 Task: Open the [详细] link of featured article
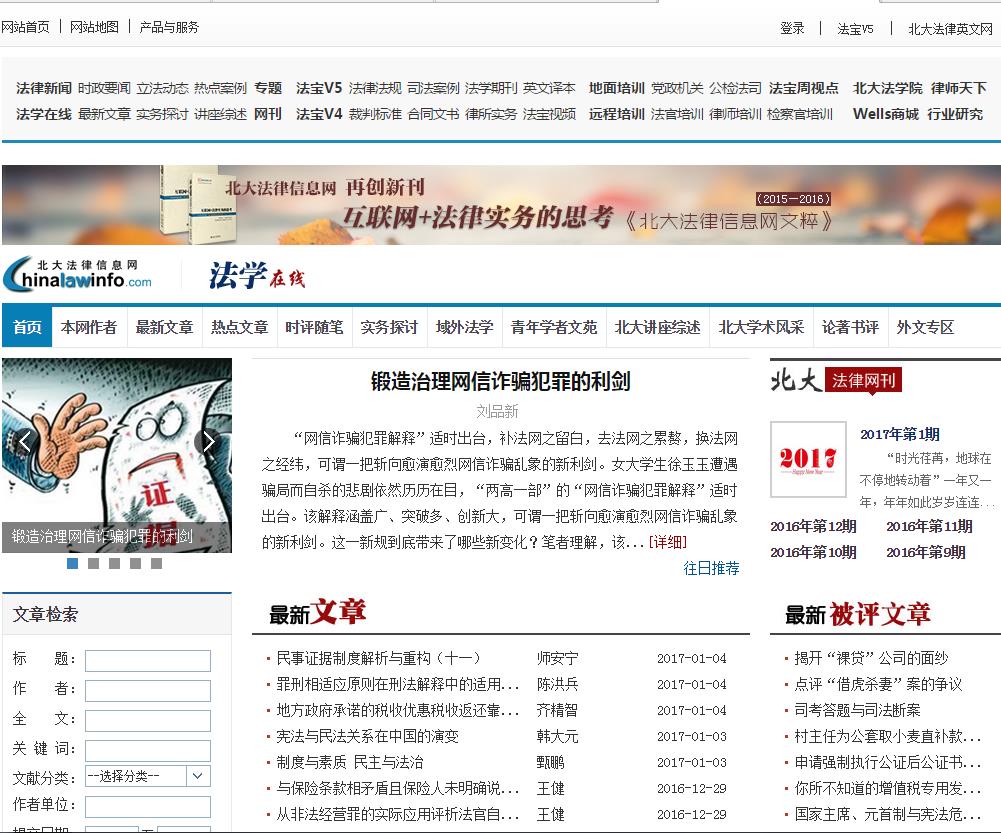click(x=668, y=542)
